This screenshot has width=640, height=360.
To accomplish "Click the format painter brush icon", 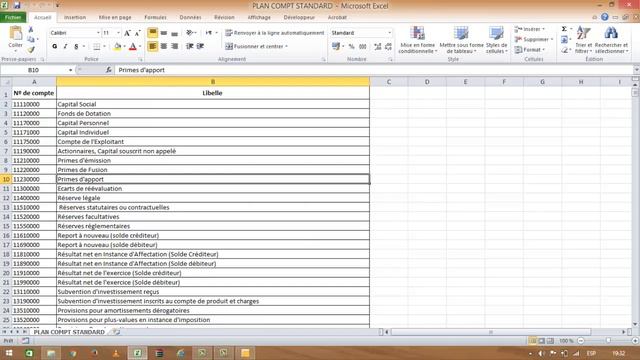I will pos(31,49).
